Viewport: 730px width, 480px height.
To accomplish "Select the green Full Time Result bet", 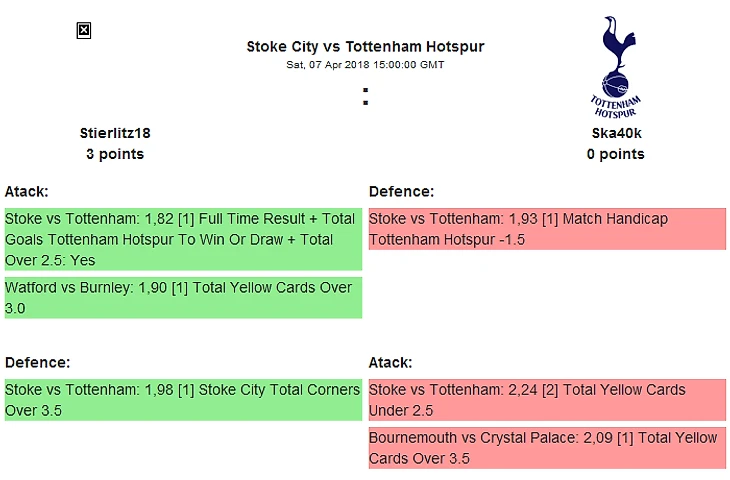I will pos(182,239).
